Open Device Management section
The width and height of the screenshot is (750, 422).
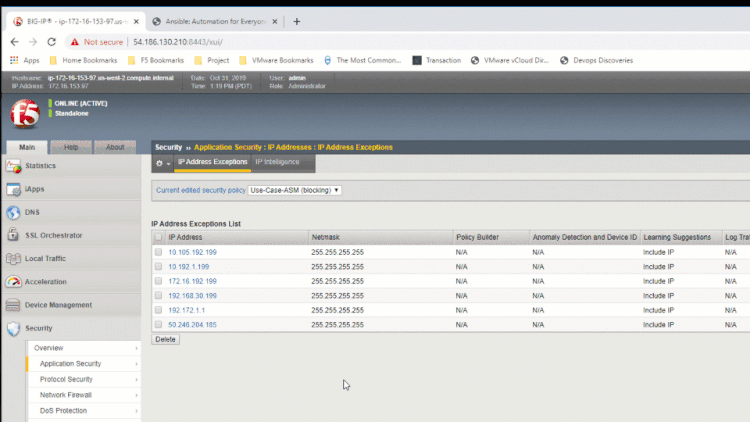click(58, 305)
